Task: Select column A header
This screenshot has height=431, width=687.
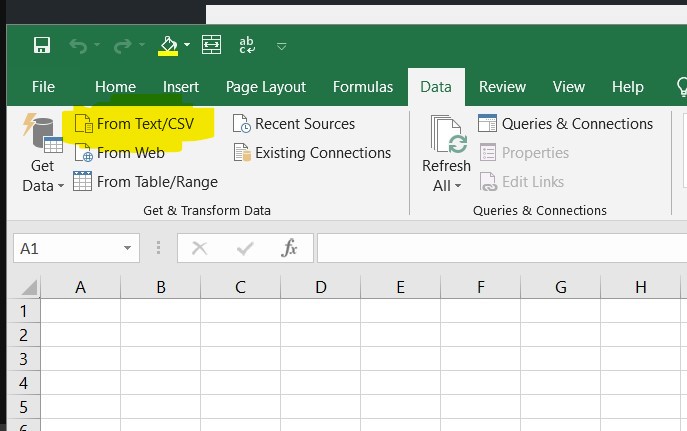Action: [81, 287]
